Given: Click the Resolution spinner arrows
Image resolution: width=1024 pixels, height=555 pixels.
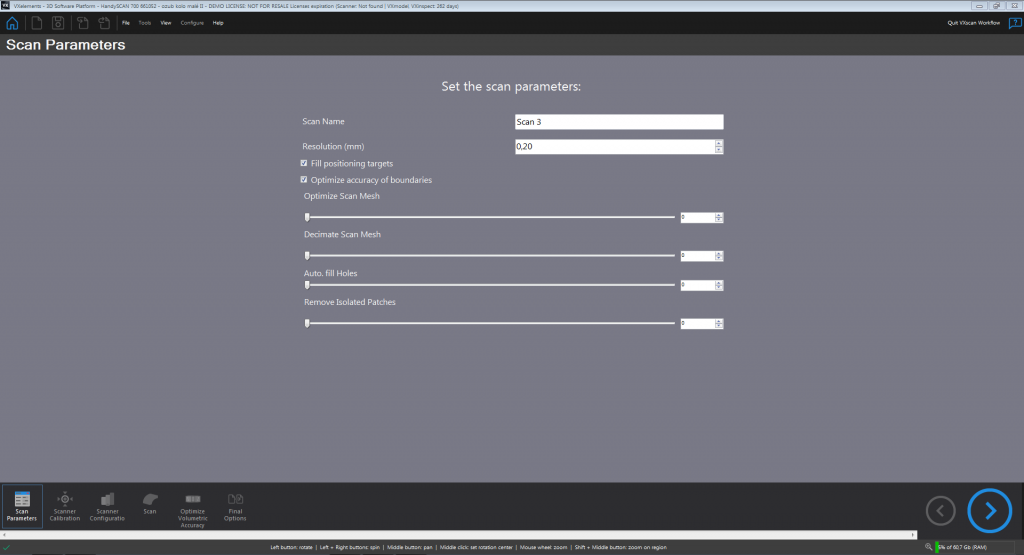Looking at the screenshot, I should (x=718, y=147).
